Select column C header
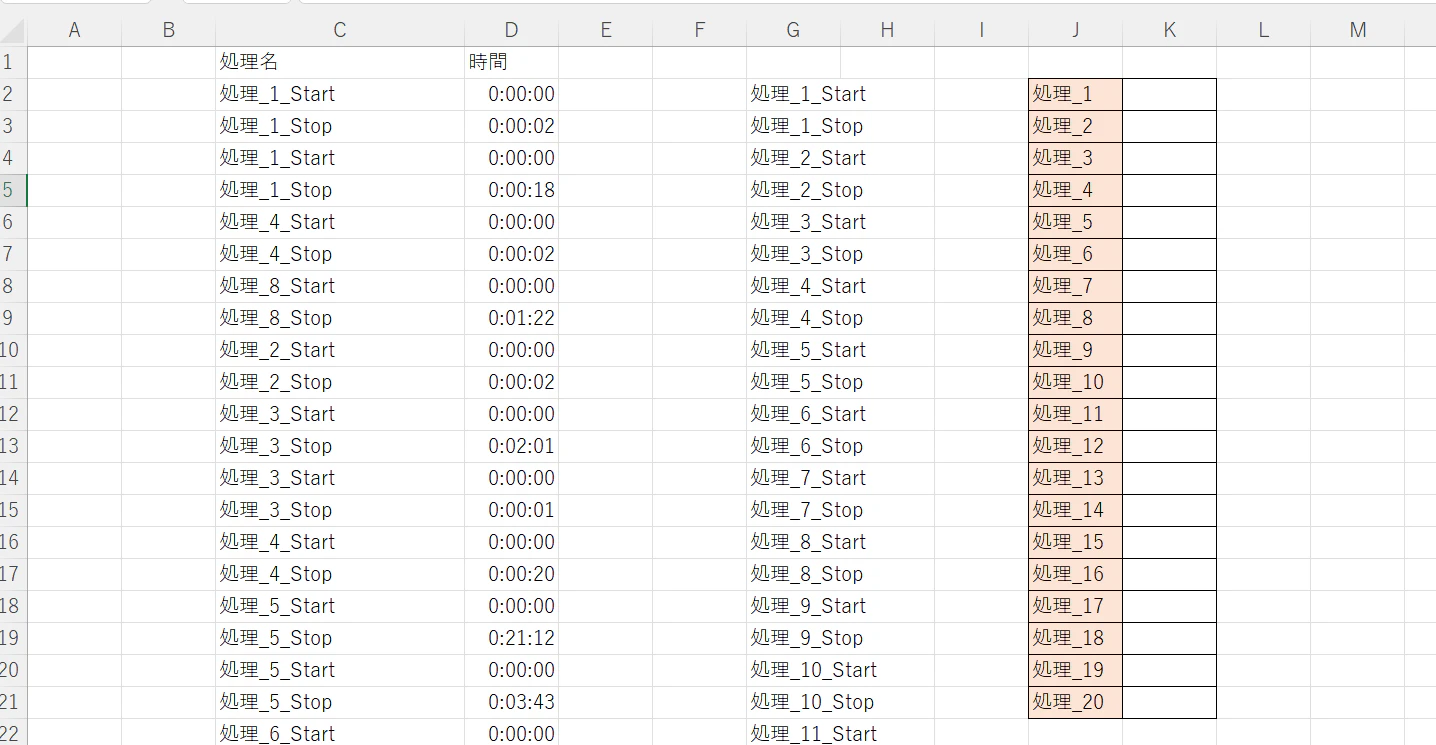The height and width of the screenshot is (745, 1436). [340, 30]
